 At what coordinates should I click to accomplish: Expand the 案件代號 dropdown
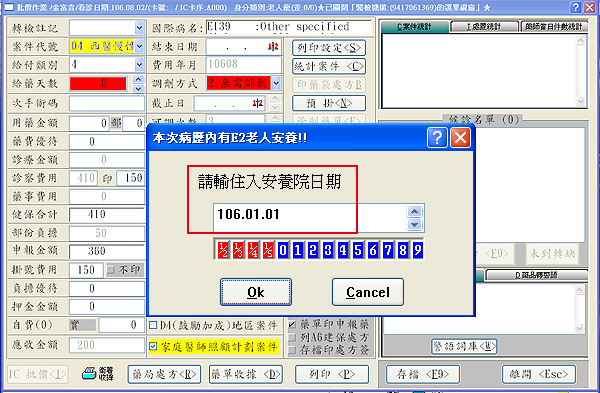[139, 46]
